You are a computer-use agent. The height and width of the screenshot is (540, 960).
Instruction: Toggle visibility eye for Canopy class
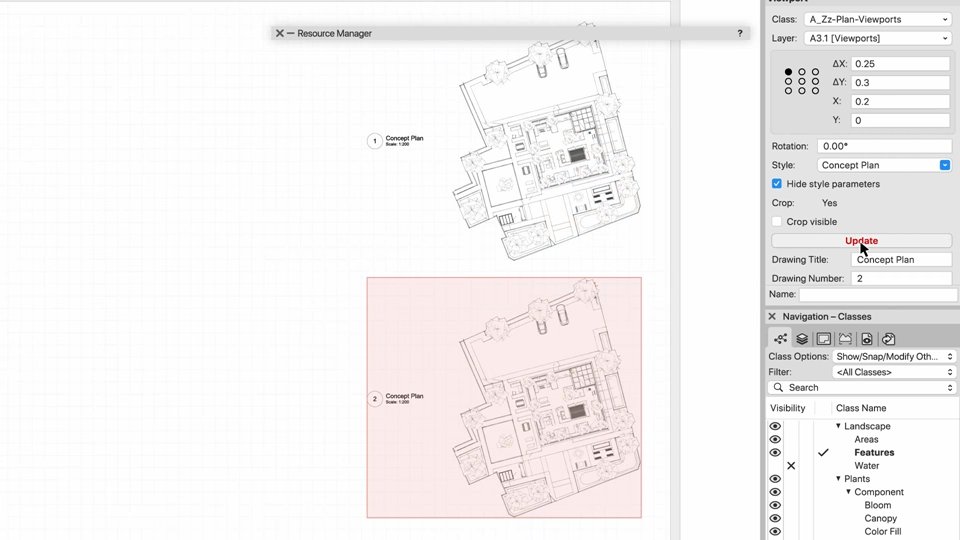pyautogui.click(x=775, y=519)
